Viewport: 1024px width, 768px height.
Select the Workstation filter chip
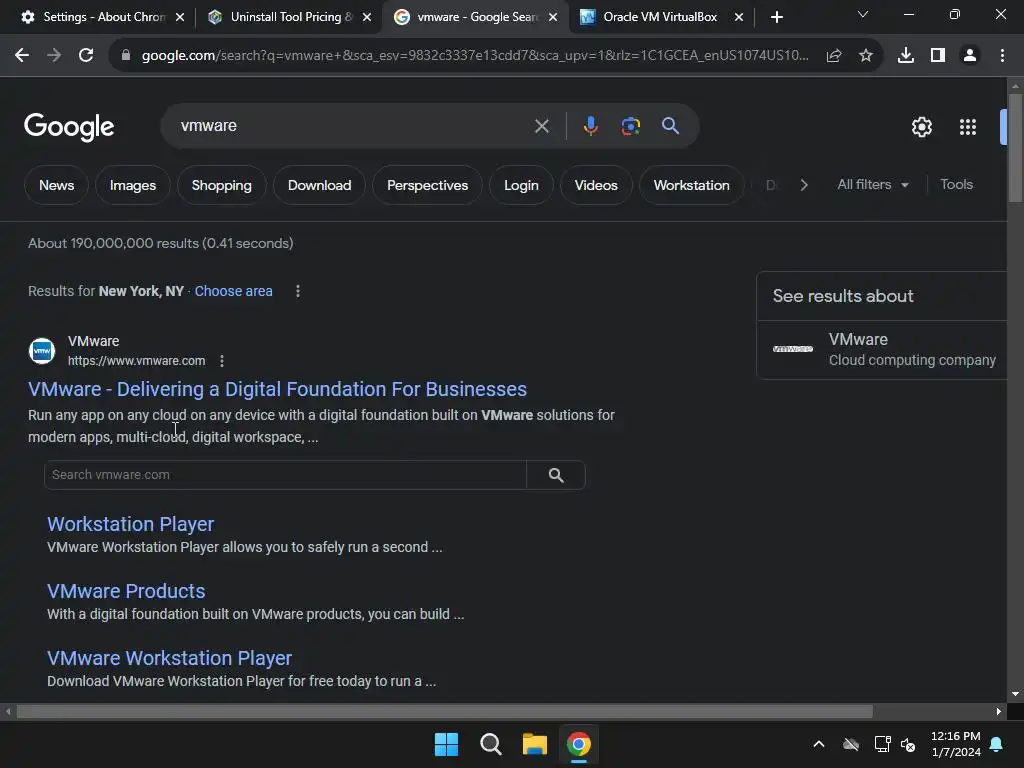692,185
